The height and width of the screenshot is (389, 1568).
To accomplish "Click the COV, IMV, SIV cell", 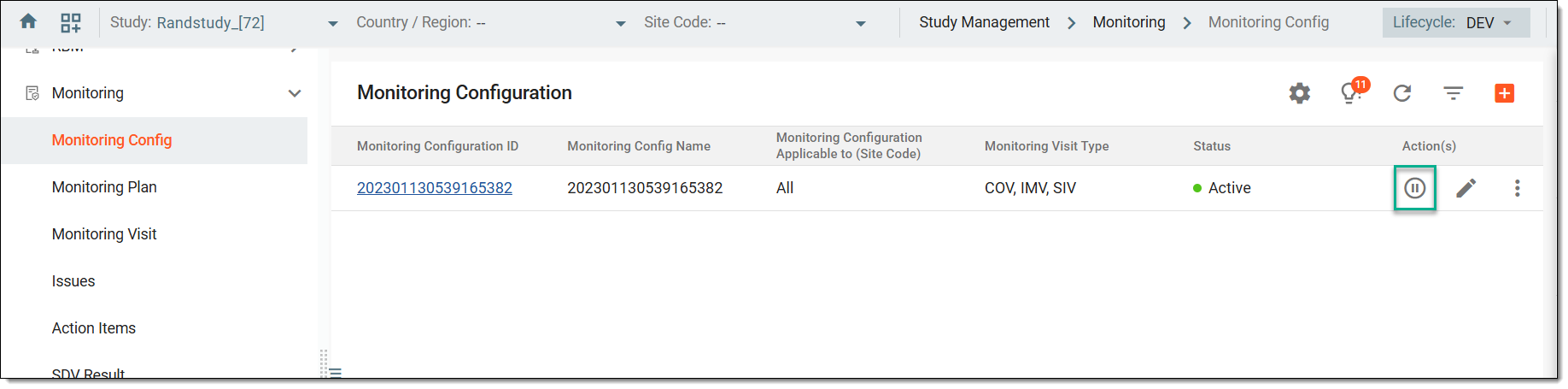I will click(x=1030, y=188).
